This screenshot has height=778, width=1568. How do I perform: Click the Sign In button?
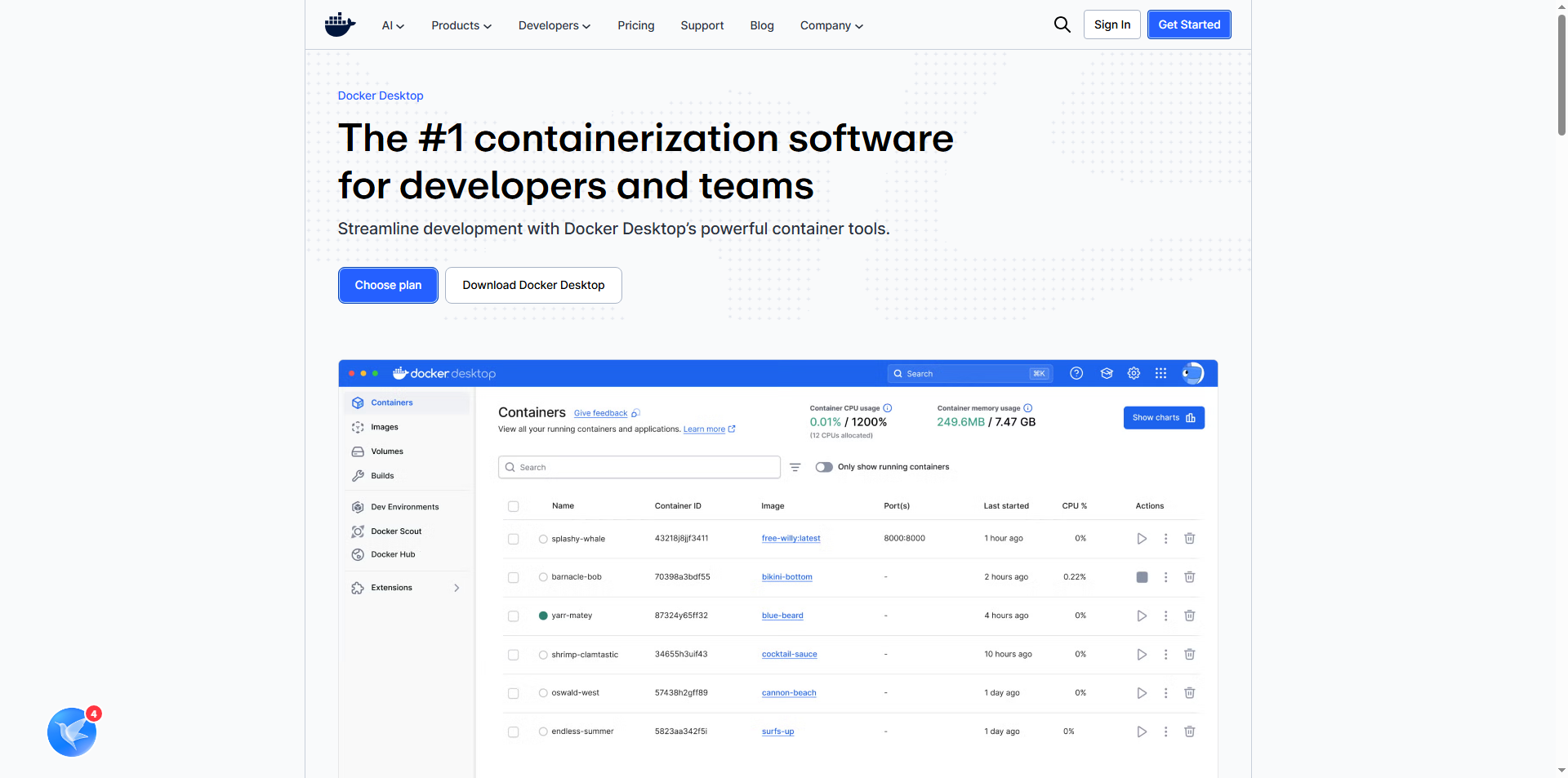click(1112, 24)
